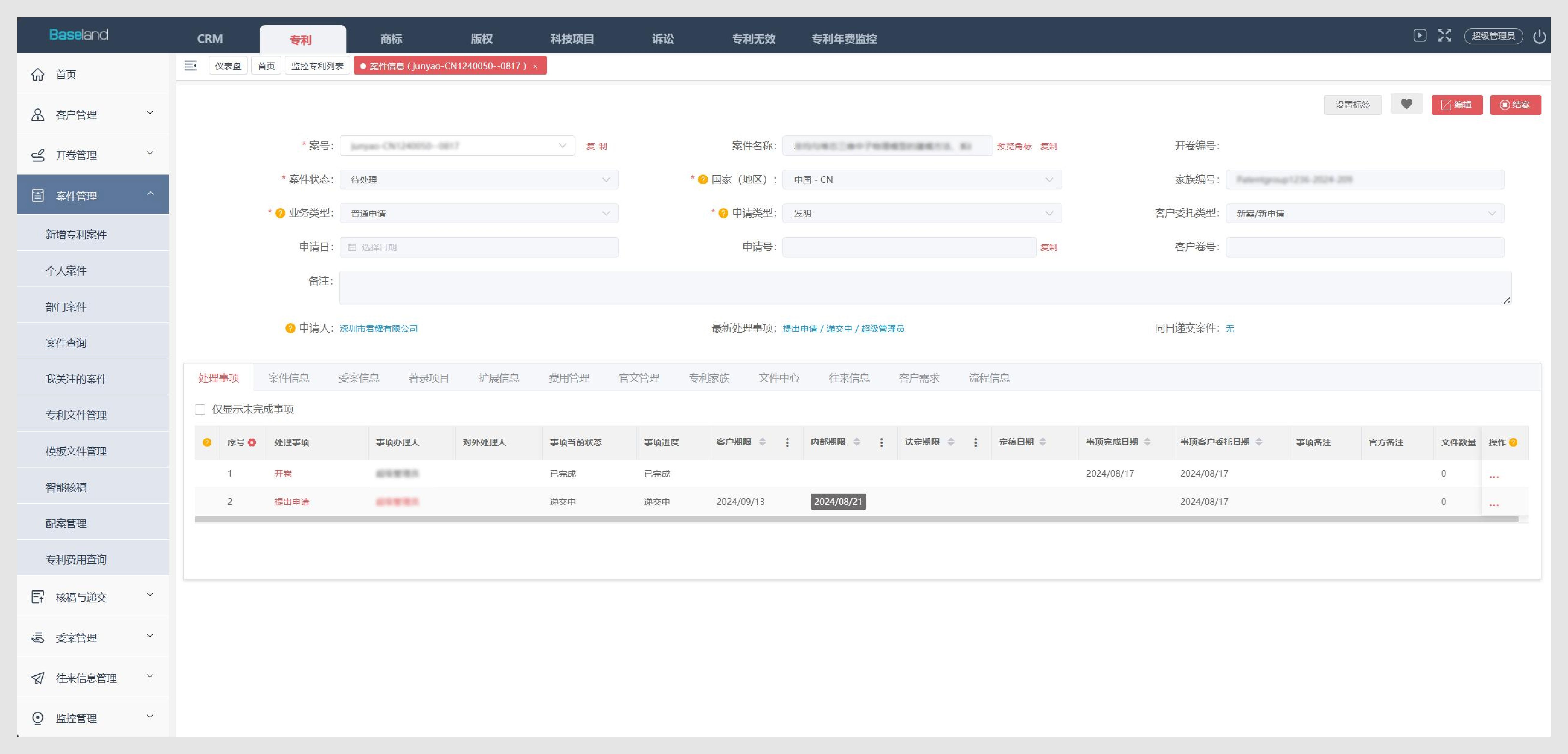Open the 费用管理 detail tab
This screenshot has width=1568, height=754.
569,378
